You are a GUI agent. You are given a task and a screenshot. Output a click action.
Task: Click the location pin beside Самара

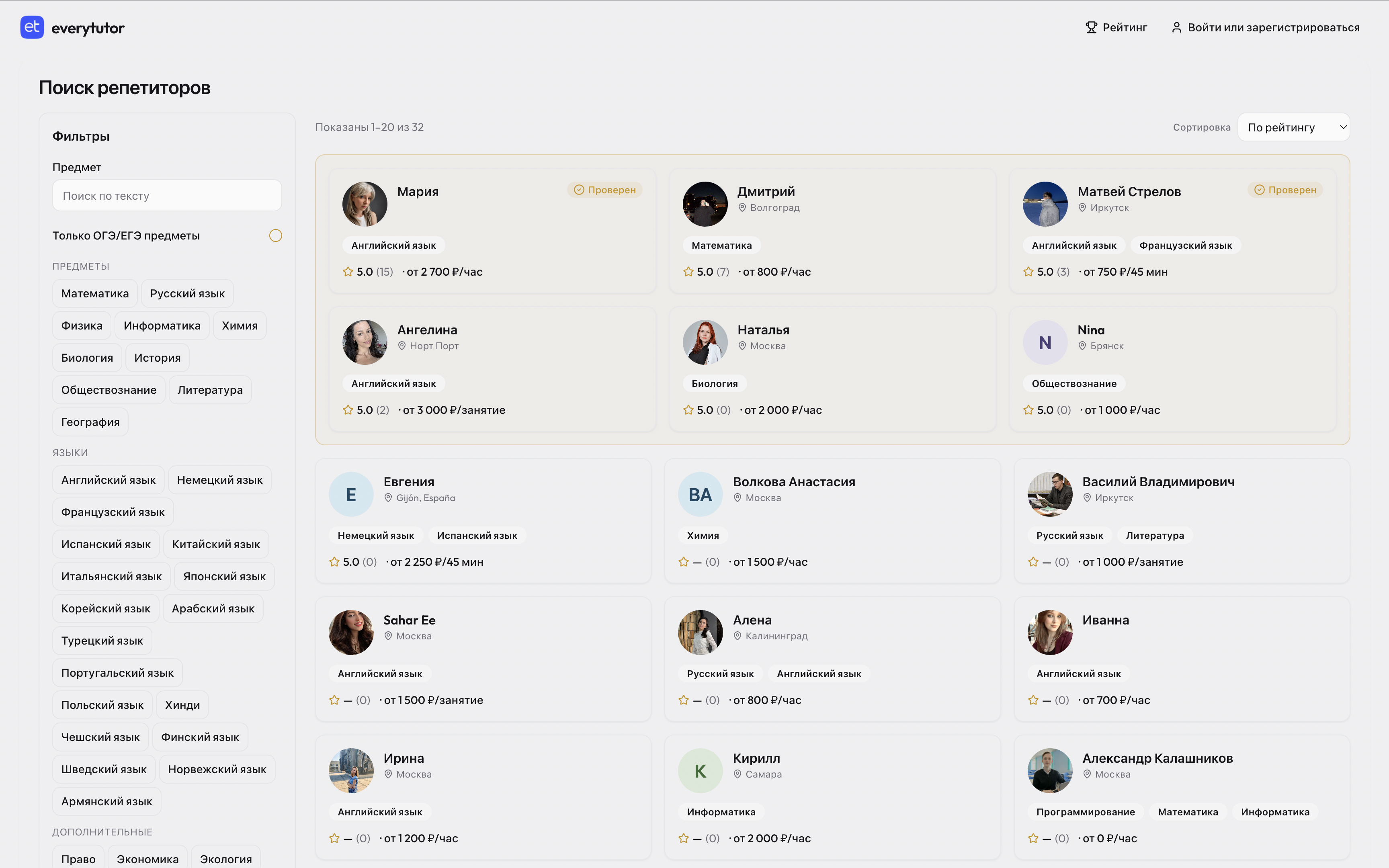[x=738, y=774]
